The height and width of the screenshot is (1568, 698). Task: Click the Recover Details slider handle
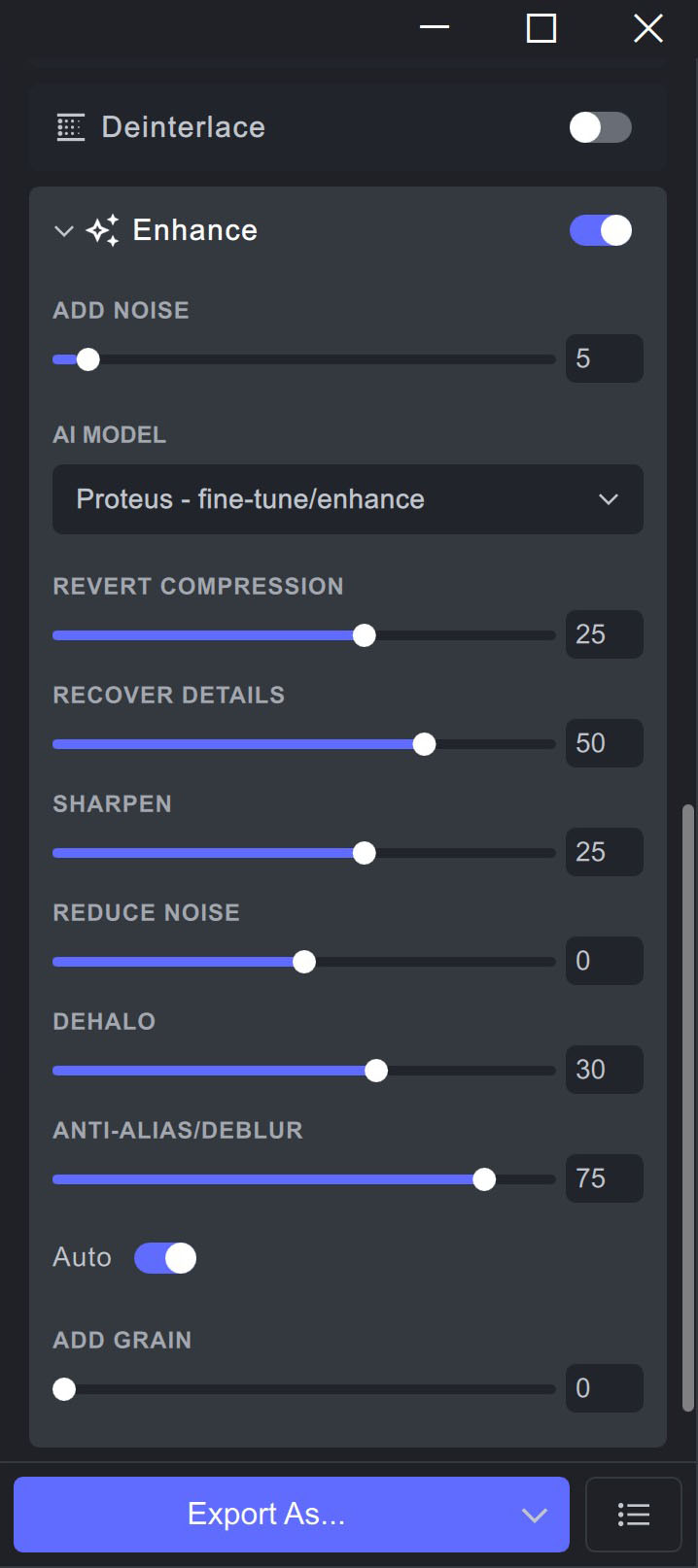(424, 744)
